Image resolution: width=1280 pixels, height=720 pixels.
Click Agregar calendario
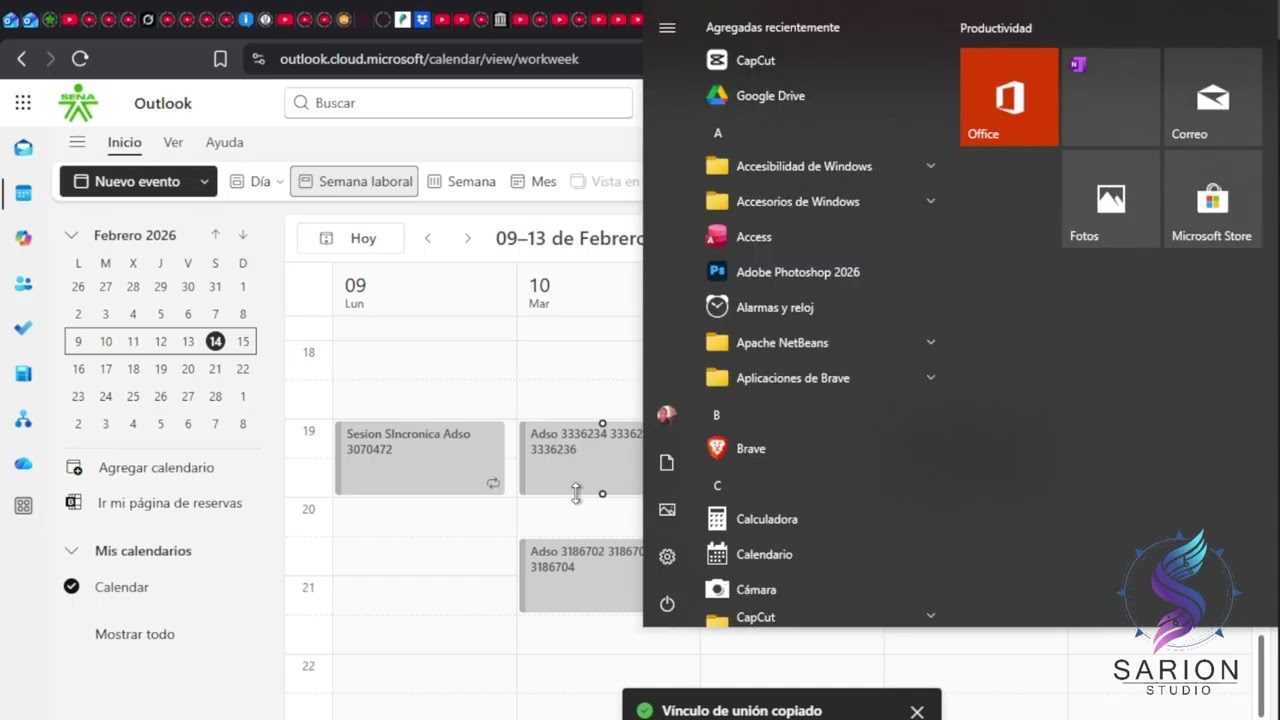pyautogui.click(x=140, y=467)
